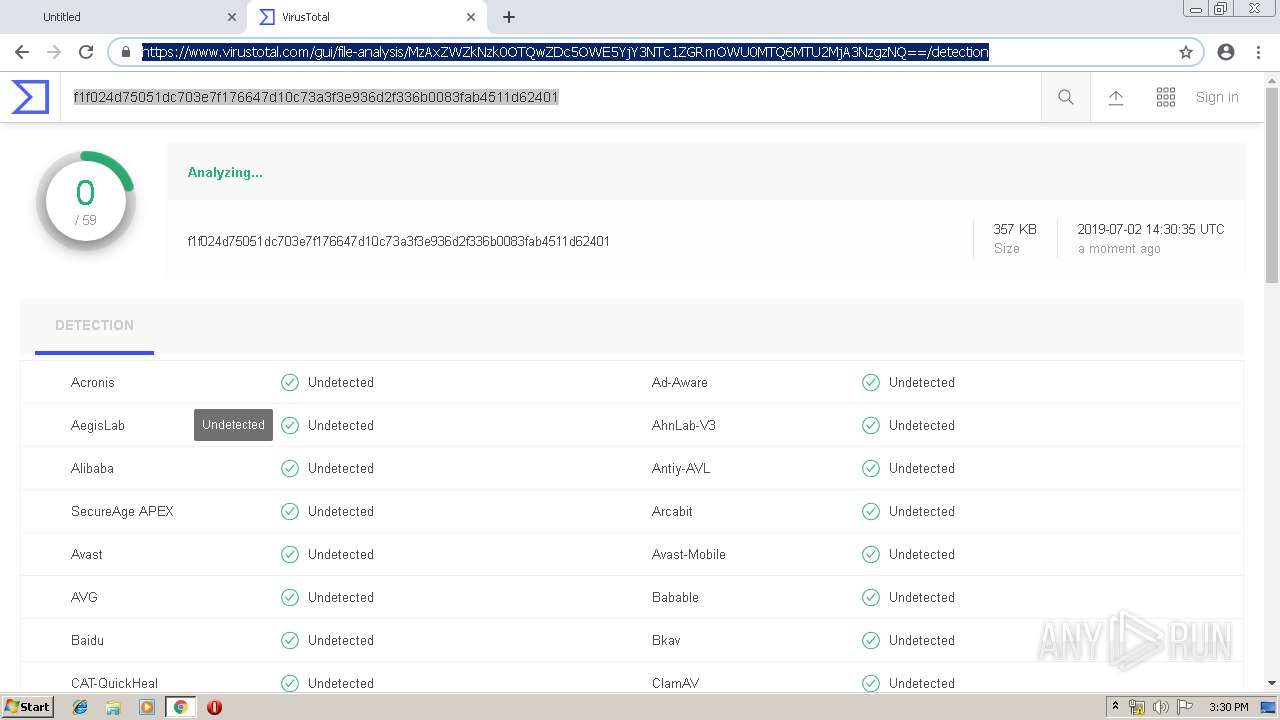
Task: Open a new browser tab
Action: [509, 17]
